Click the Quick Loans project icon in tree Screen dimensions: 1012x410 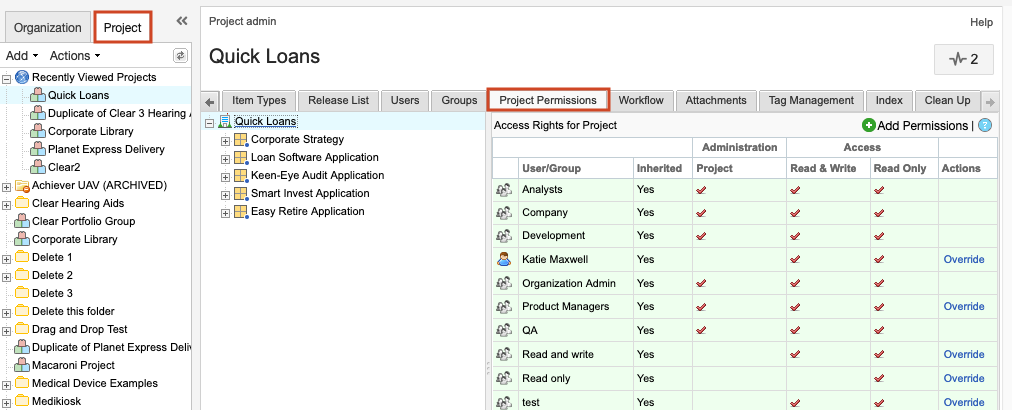[224, 122]
